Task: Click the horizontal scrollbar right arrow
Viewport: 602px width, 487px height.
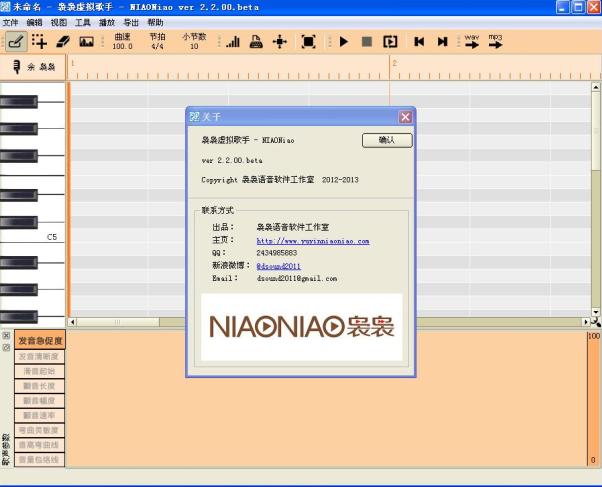Action: [586, 322]
